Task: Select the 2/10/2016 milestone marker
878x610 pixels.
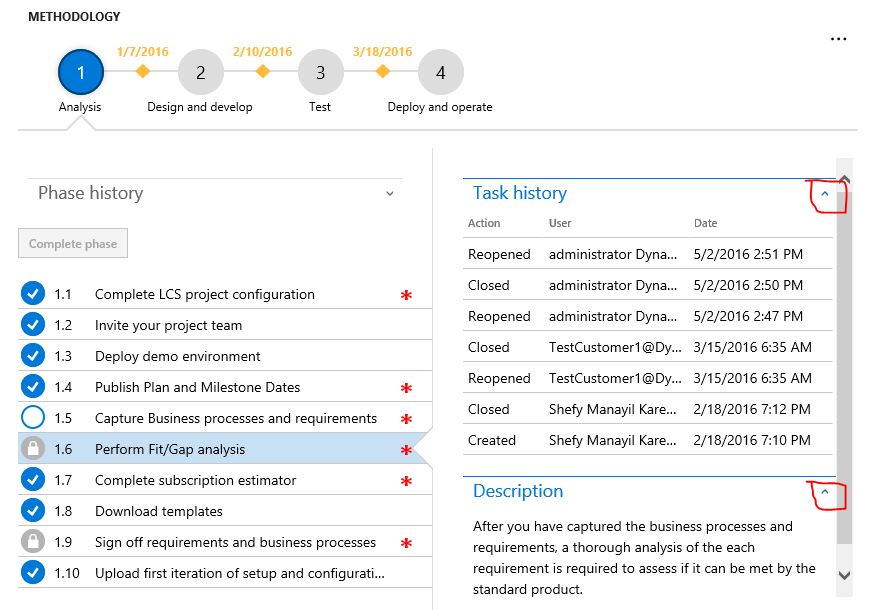Action: pos(262,71)
